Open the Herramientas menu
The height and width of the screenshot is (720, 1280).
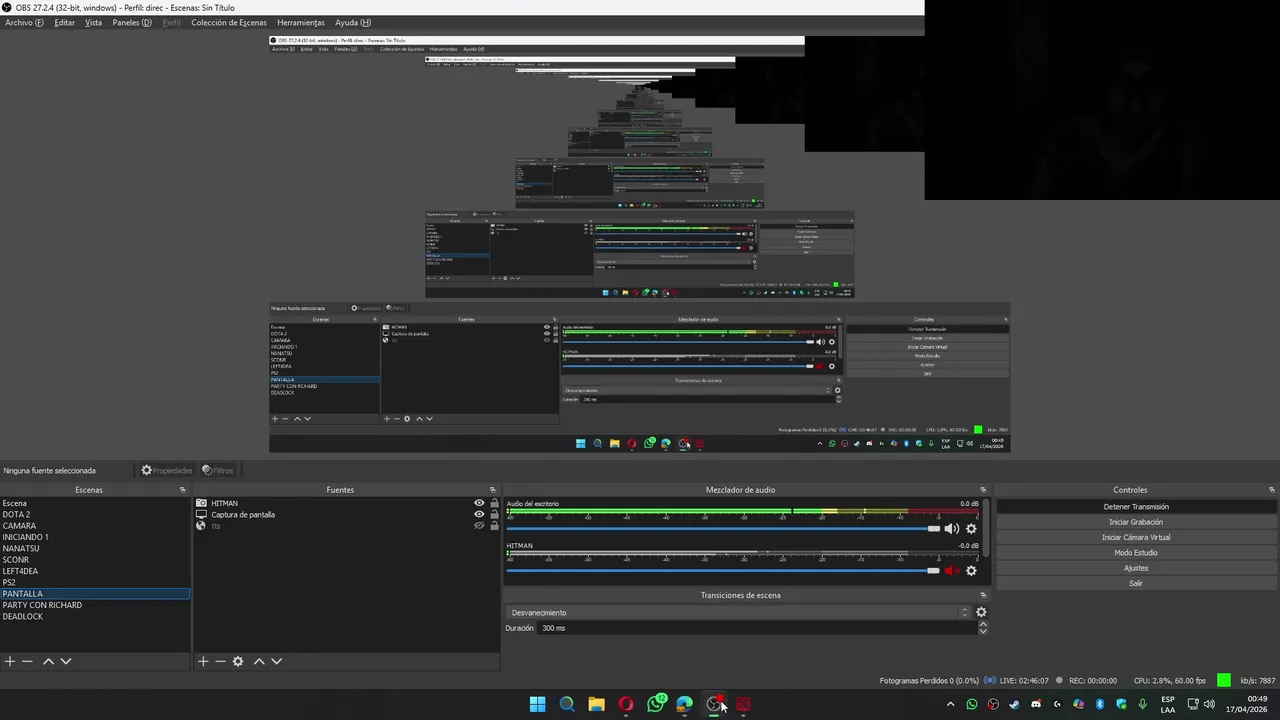(x=301, y=22)
